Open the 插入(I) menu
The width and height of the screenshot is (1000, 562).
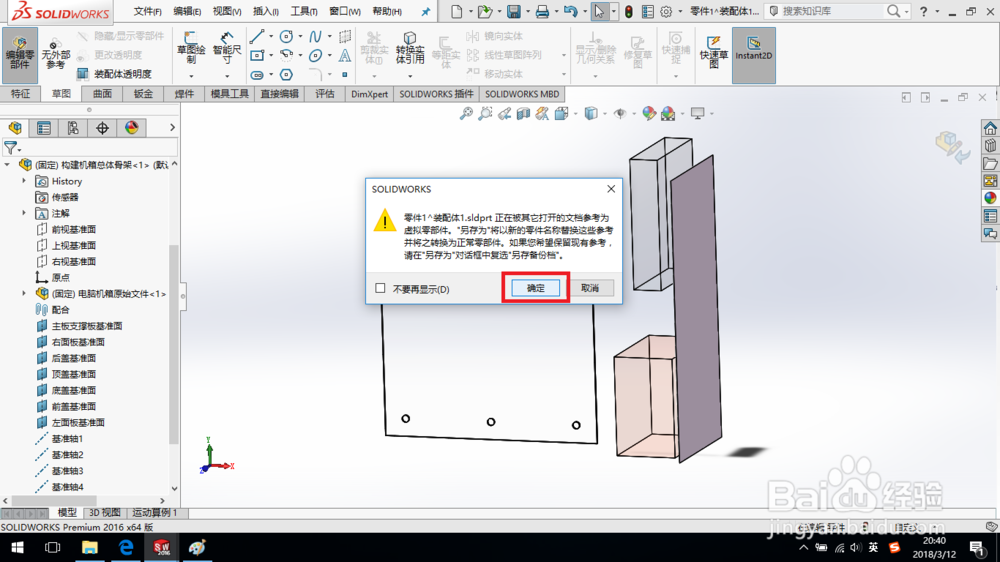click(265, 11)
